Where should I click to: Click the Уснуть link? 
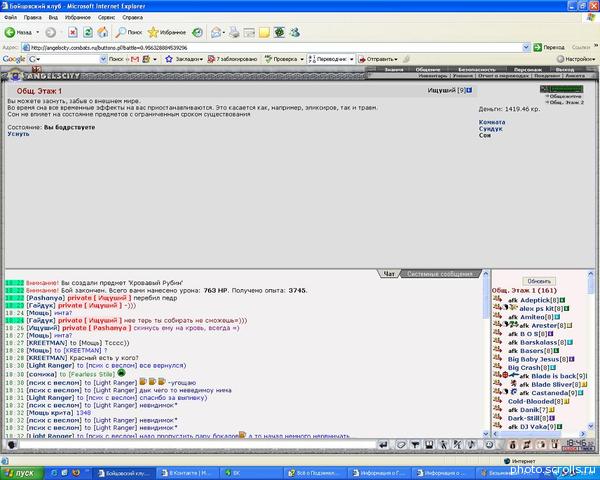(x=18, y=134)
